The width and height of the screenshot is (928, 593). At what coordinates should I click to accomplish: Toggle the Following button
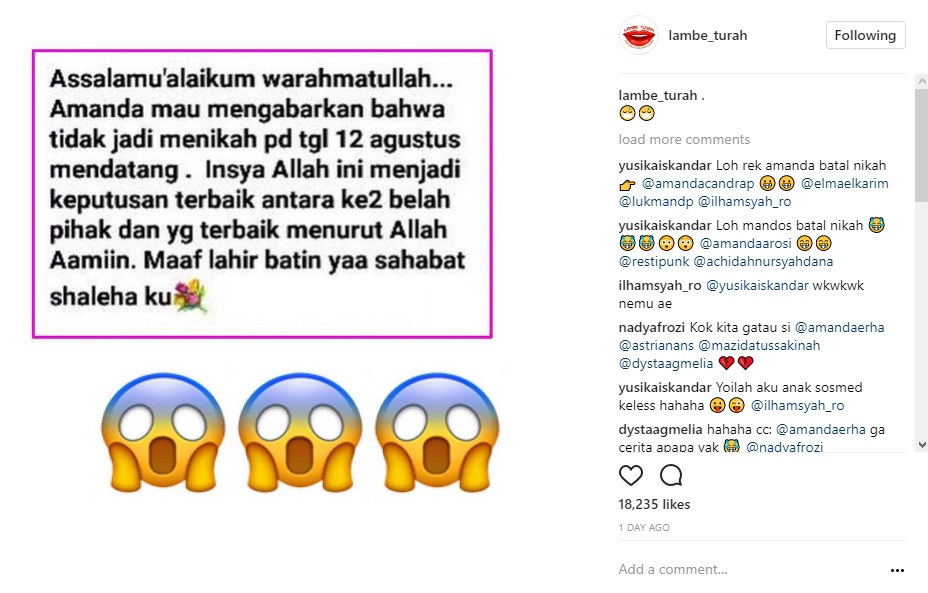coord(865,36)
